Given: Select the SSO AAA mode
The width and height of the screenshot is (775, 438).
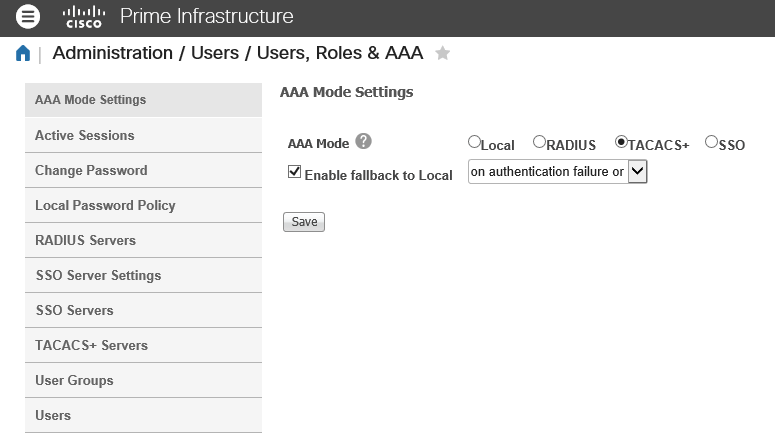Looking at the screenshot, I should click(x=711, y=142).
